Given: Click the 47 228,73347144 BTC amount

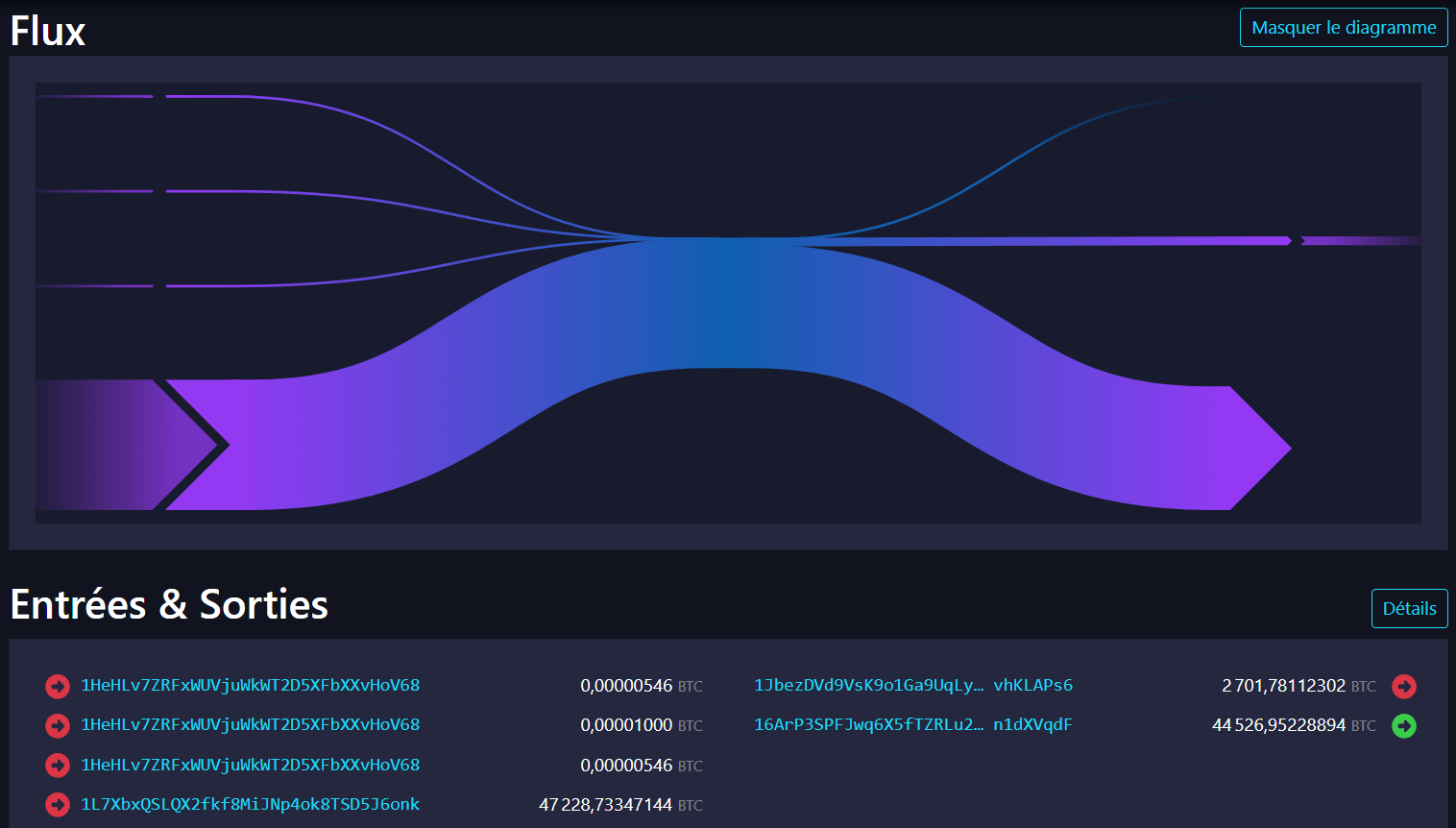Looking at the screenshot, I should point(605,805).
